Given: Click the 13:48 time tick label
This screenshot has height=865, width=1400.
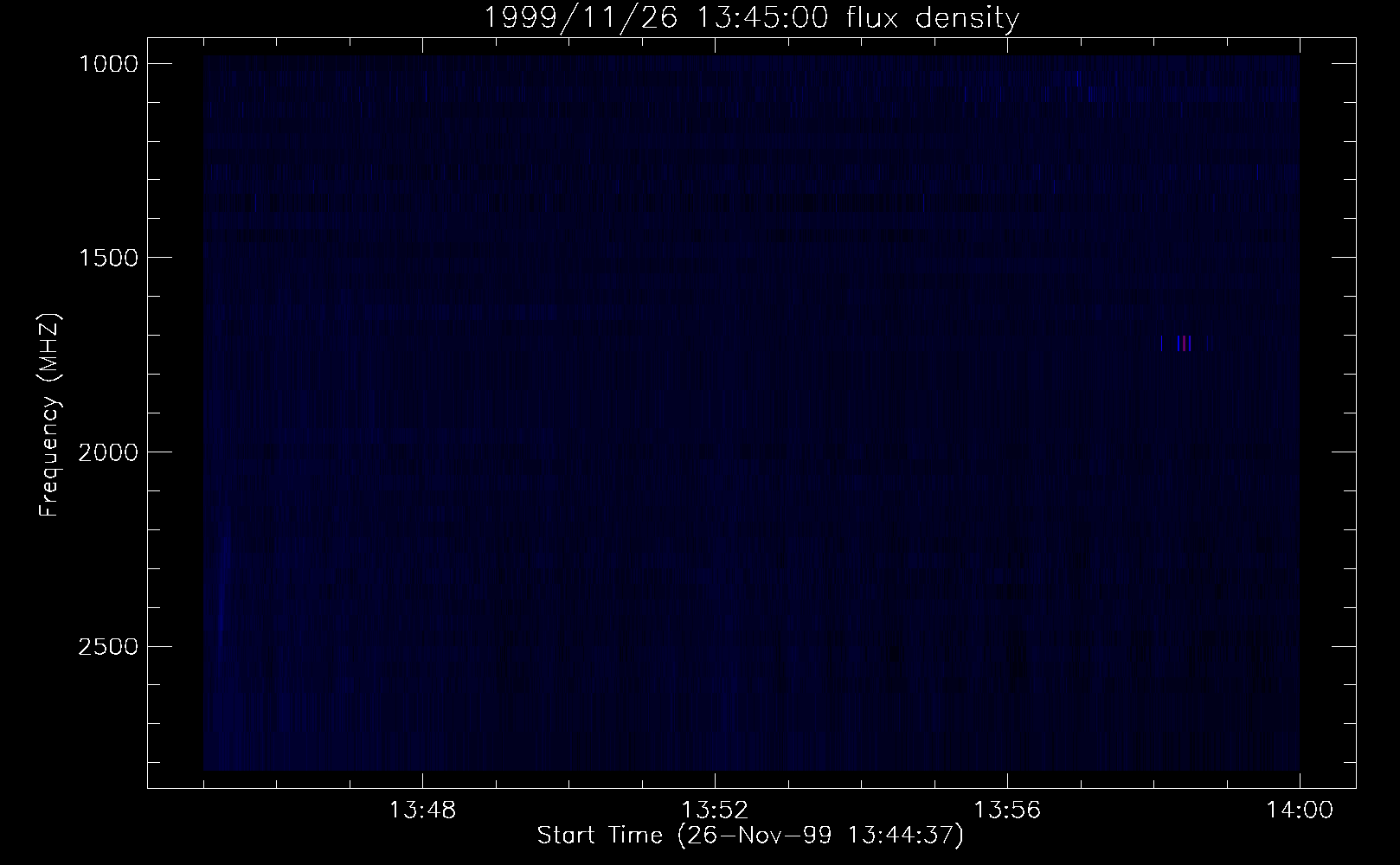Looking at the screenshot, I should 422,811.
